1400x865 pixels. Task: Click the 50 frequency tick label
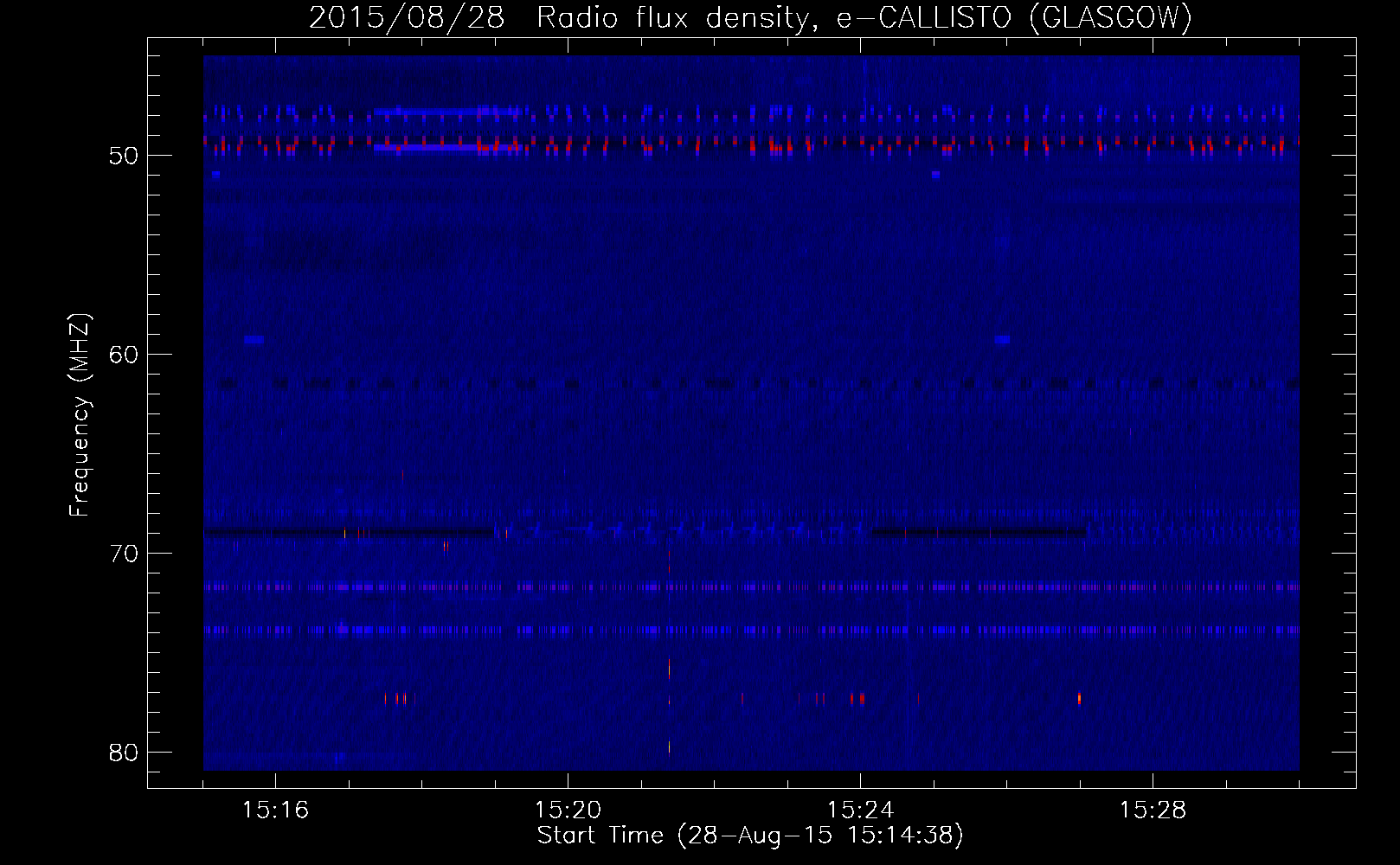(x=124, y=156)
